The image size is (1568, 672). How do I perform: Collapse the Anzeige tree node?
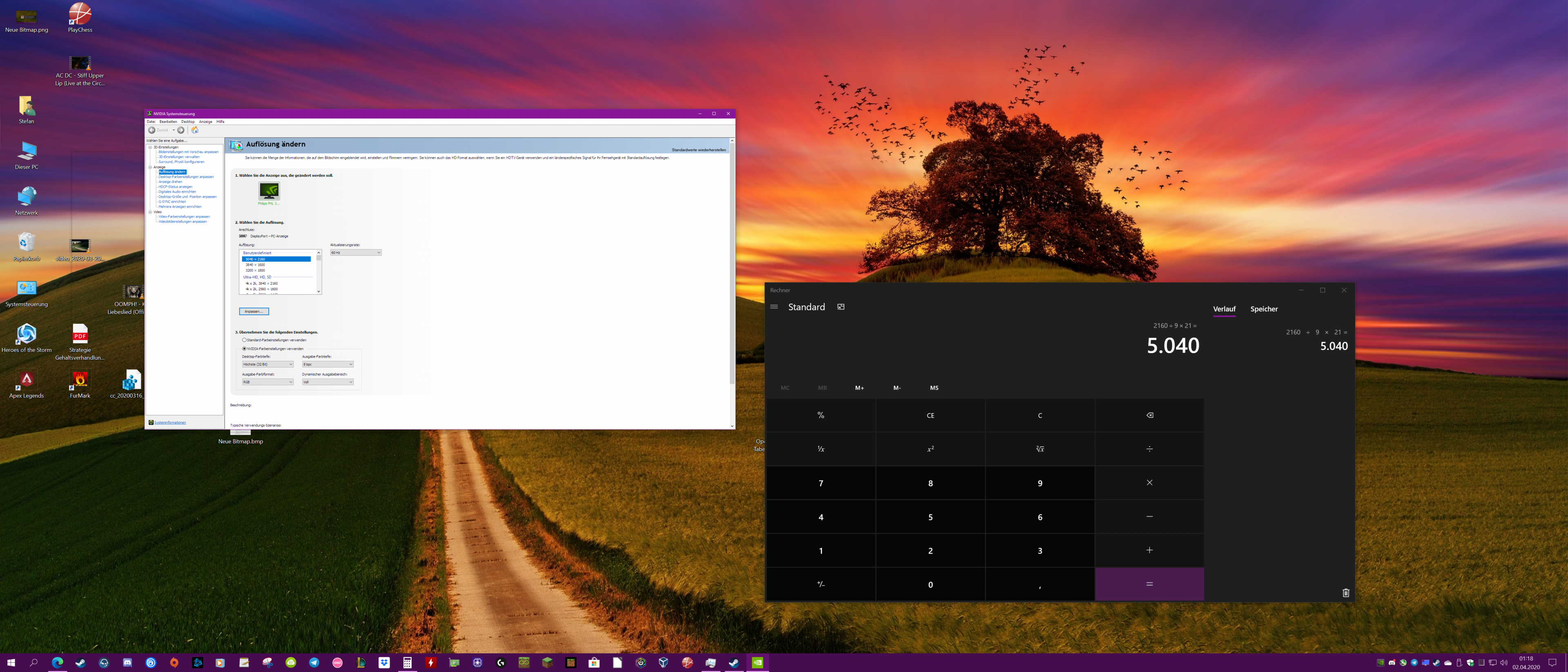(x=150, y=167)
